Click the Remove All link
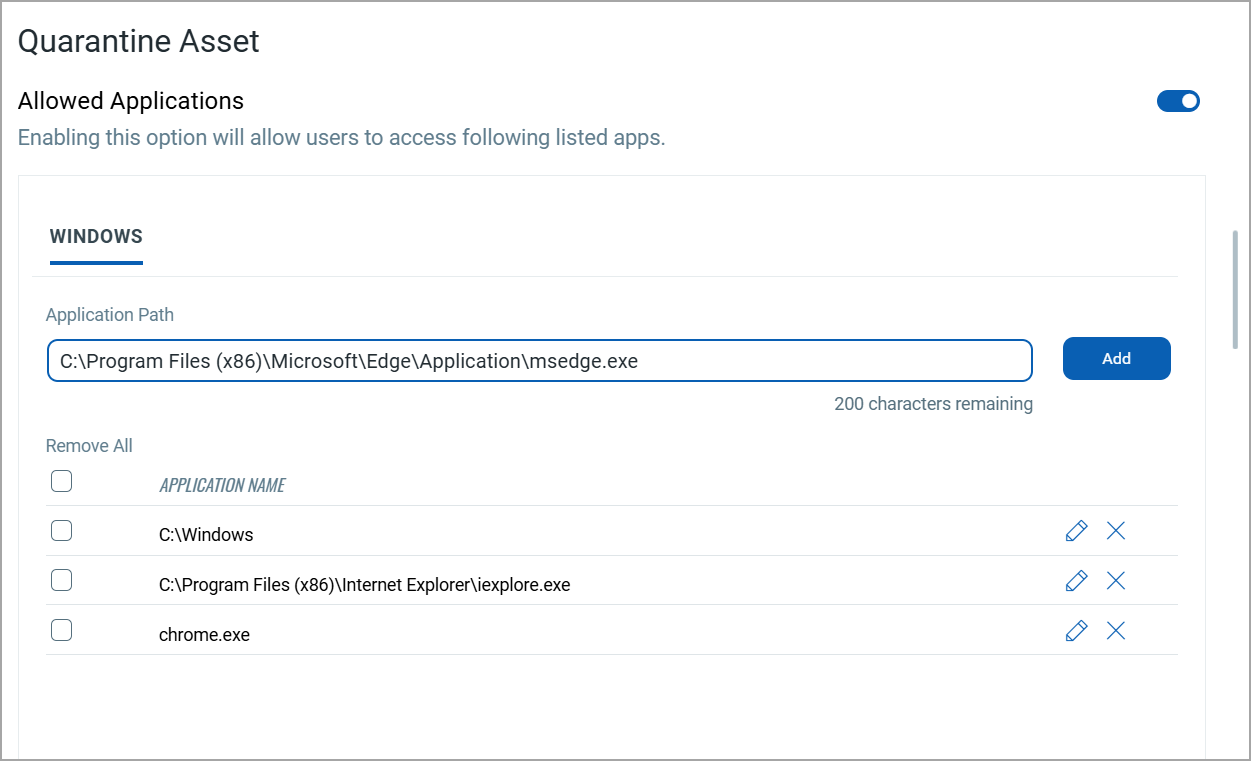The image size is (1251, 761). coord(89,446)
